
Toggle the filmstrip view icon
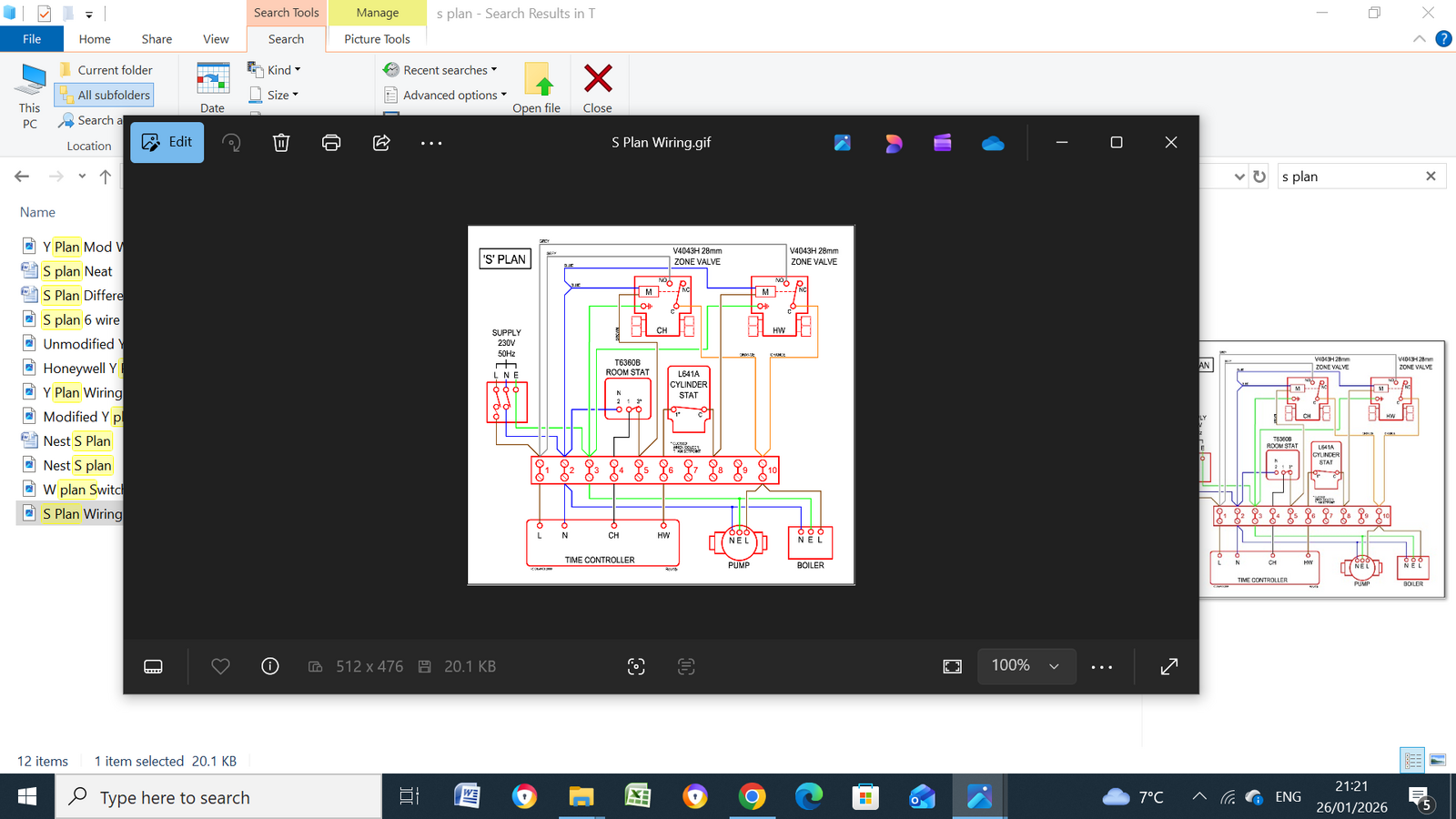(153, 667)
